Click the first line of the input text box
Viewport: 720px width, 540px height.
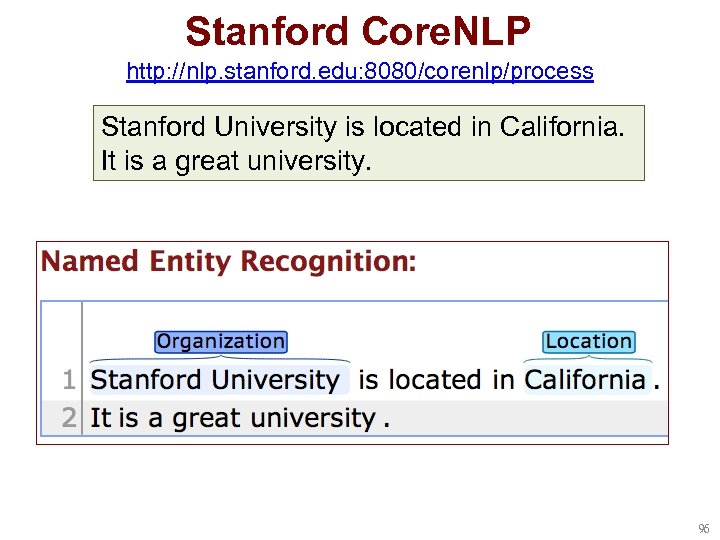click(364, 128)
